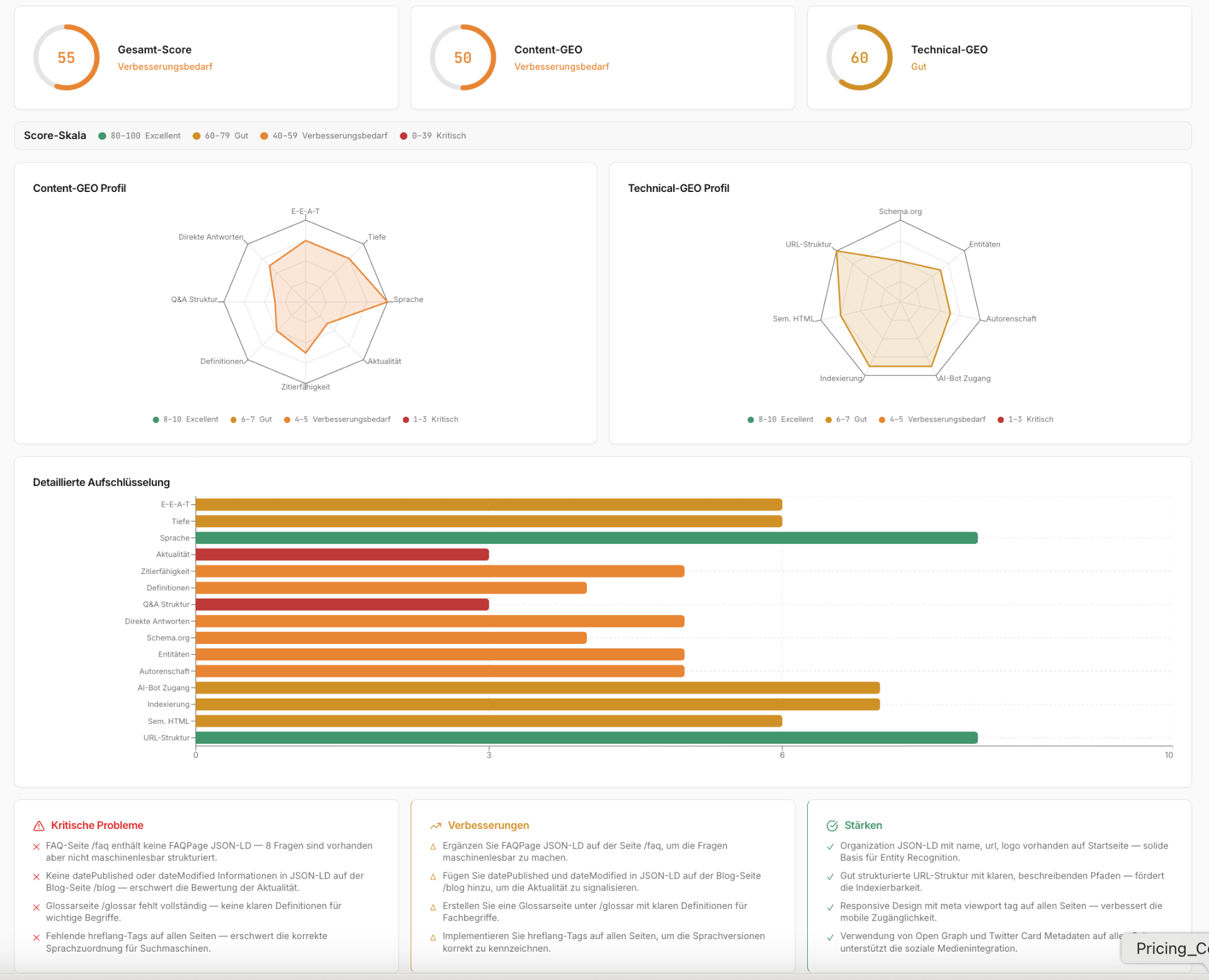Click the X icon beside Keine datePublished problem
Screen dimensions: 1209x980
pyautogui.click(x=37, y=877)
